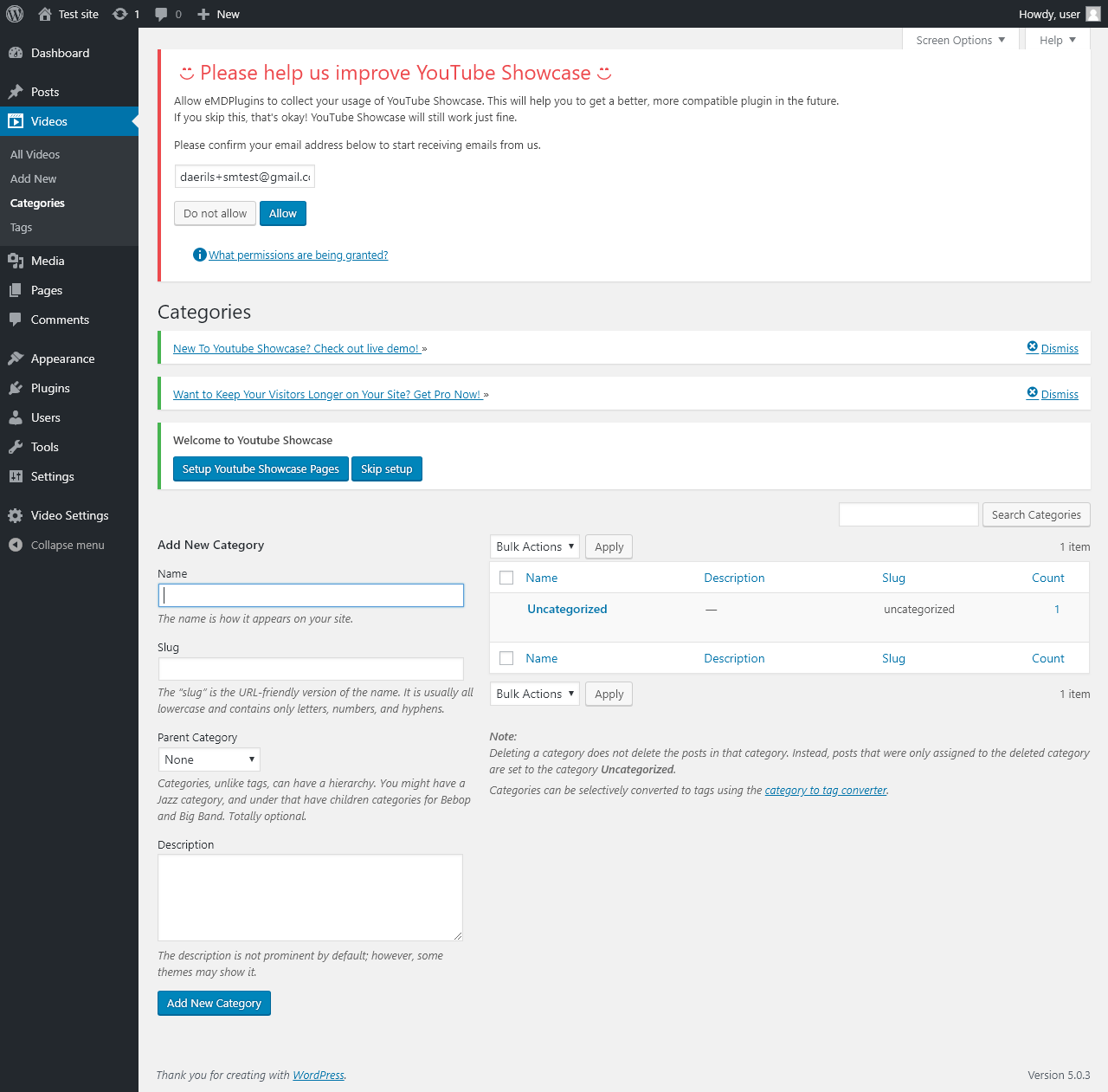Tick the select-all checkbox in table footer
Viewport: 1108px width, 1092px height.
pyautogui.click(x=507, y=658)
